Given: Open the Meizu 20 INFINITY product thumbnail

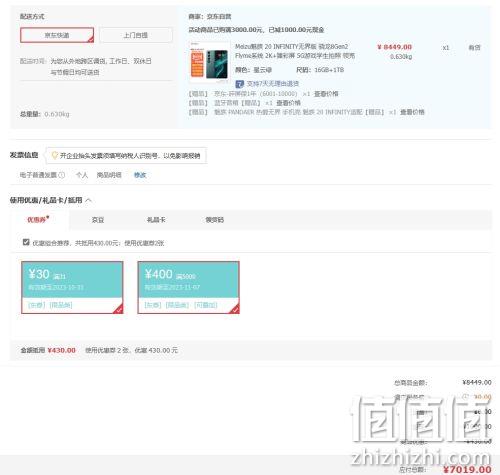Looking at the screenshot, I should [209, 62].
